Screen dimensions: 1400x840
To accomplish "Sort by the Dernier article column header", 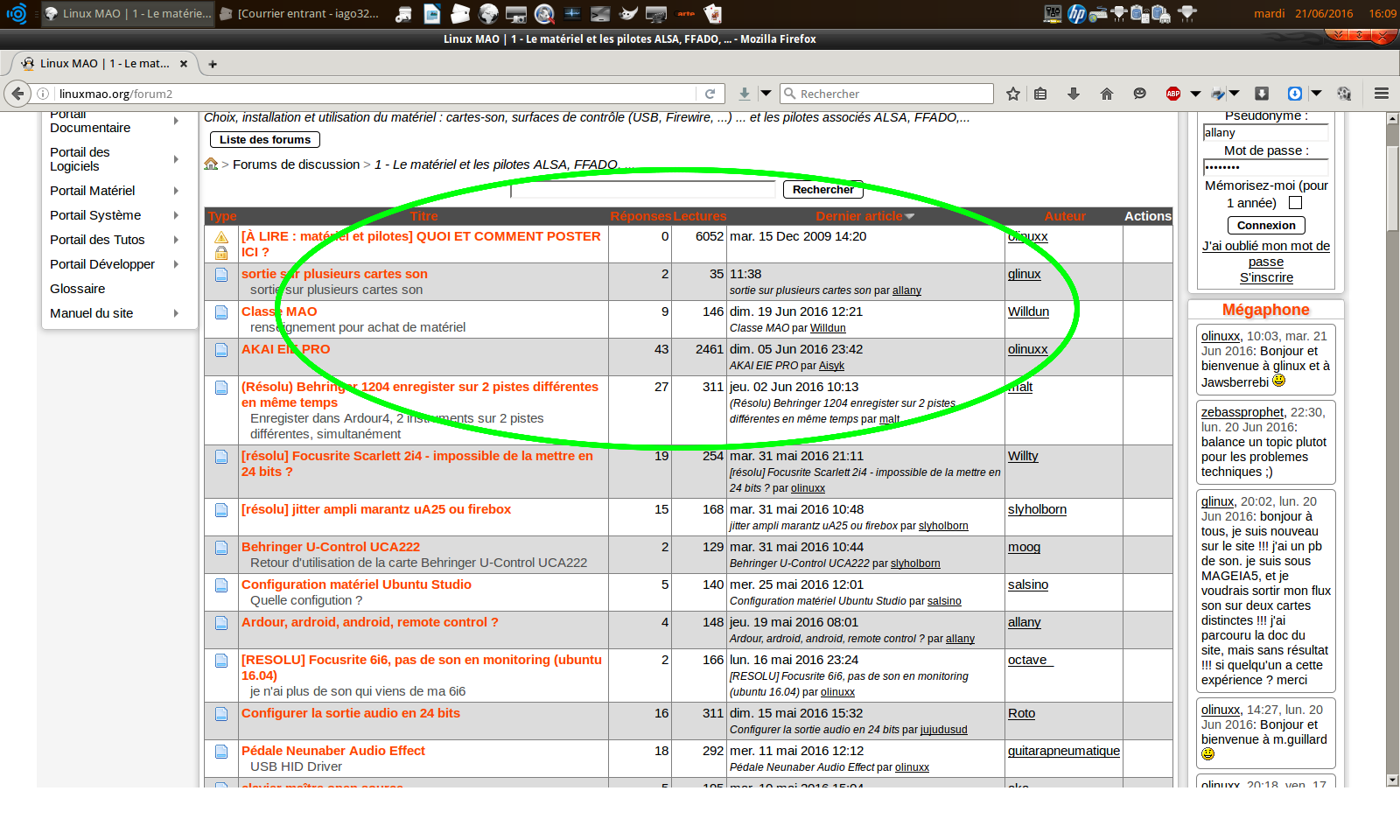I will point(858,216).
